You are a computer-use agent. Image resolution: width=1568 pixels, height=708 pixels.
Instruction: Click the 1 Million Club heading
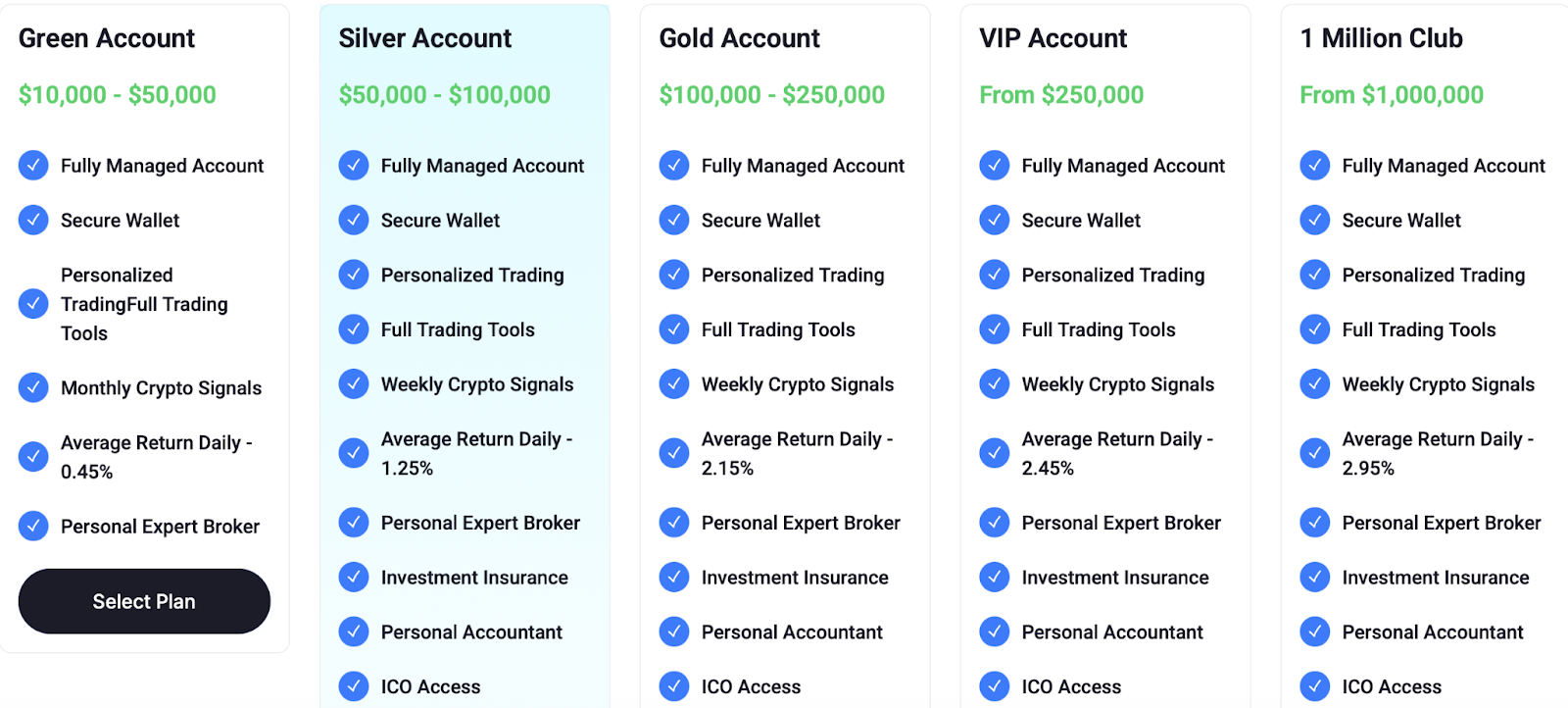(1381, 38)
